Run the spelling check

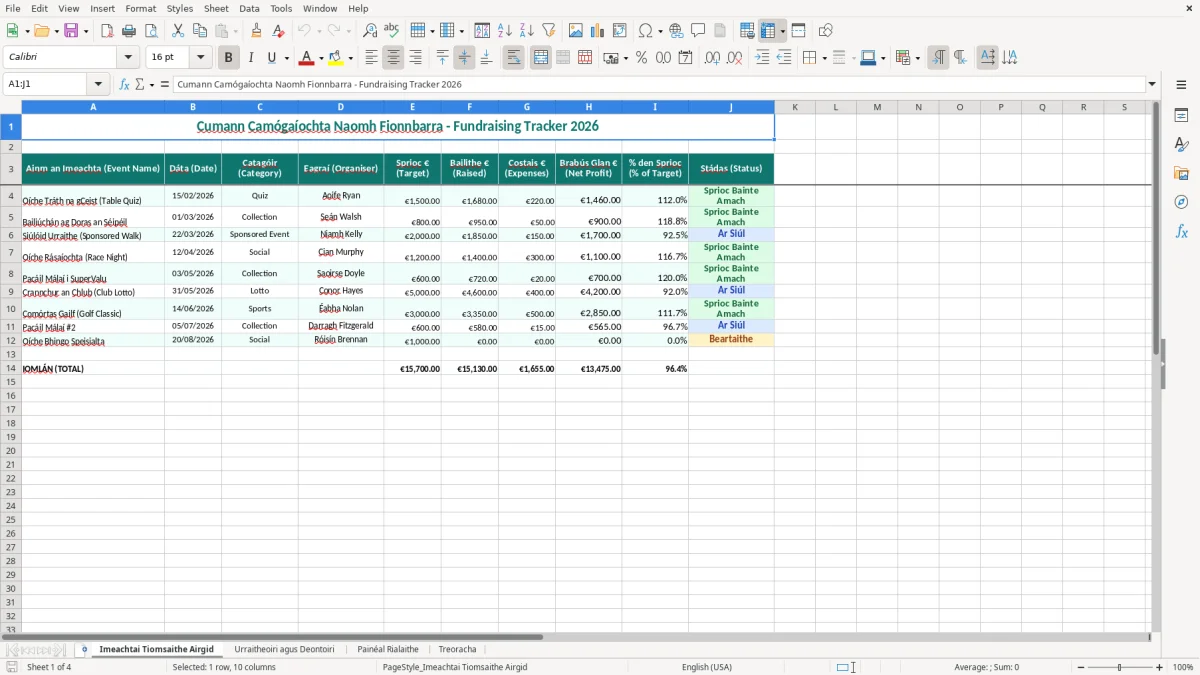click(x=392, y=31)
